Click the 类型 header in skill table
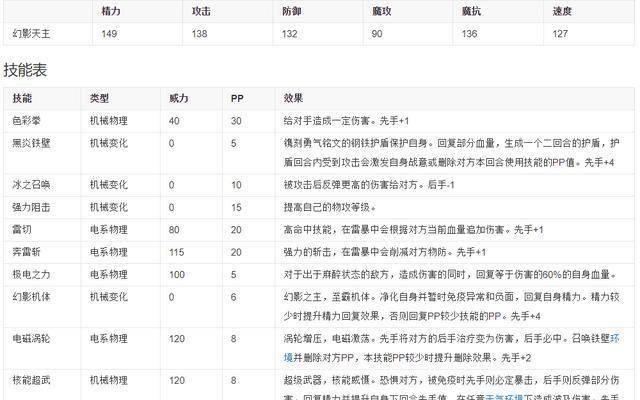The image size is (640, 400). point(99,98)
